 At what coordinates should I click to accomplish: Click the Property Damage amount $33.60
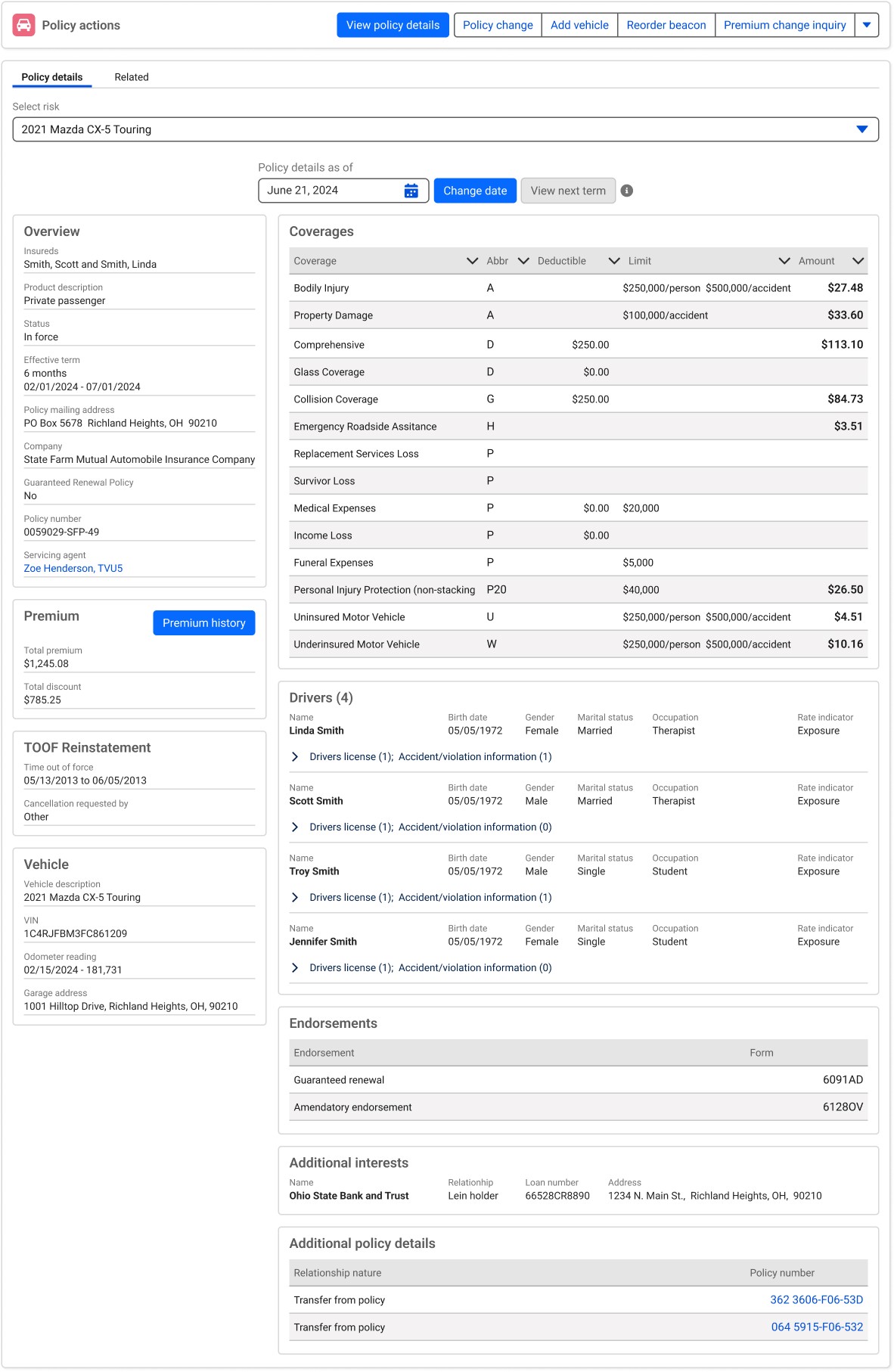pos(845,315)
